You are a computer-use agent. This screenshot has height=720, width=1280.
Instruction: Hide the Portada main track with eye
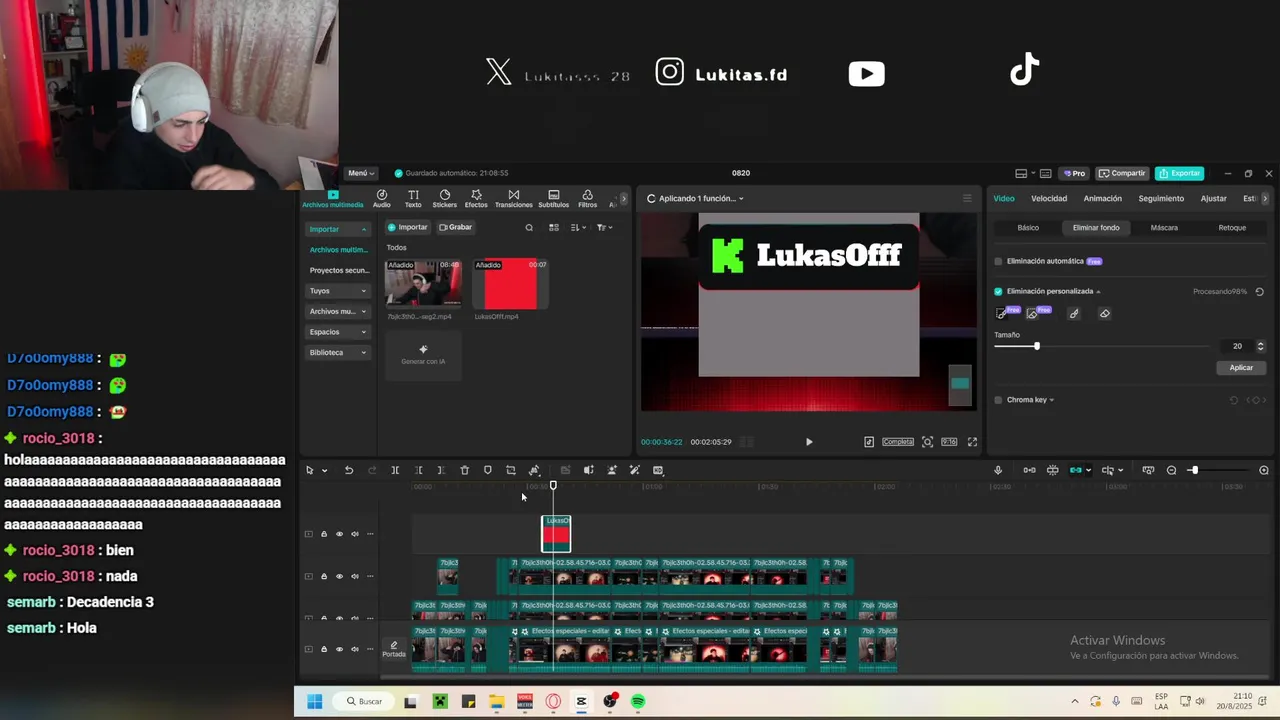tap(339, 649)
